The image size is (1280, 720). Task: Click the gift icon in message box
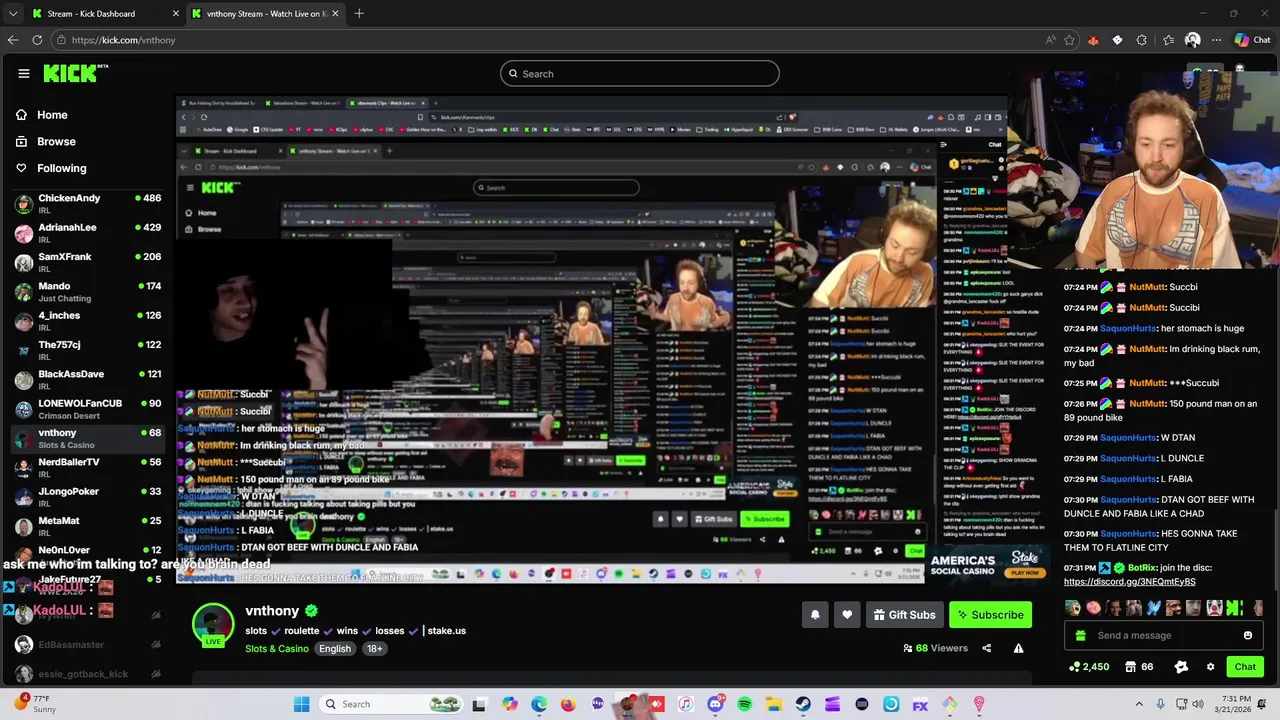coord(1080,635)
